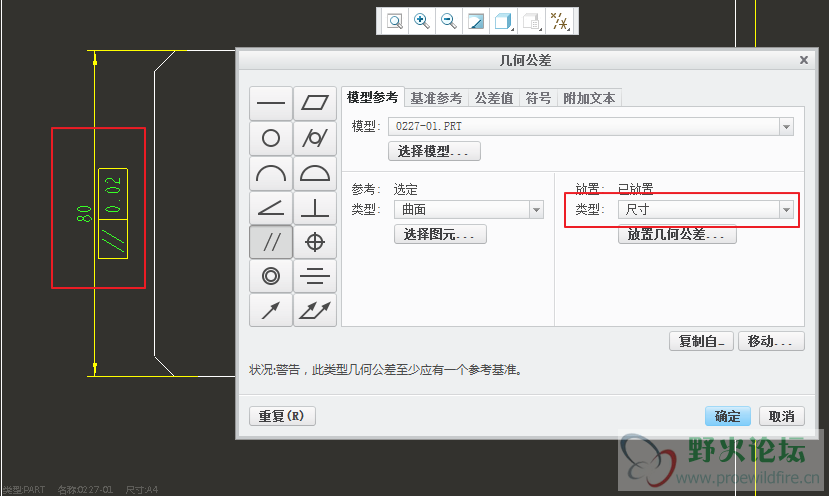Switch to the 模型参考 tab
The width and height of the screenshot is (829, 496).
pyautogui.click(x=372, y=98)
